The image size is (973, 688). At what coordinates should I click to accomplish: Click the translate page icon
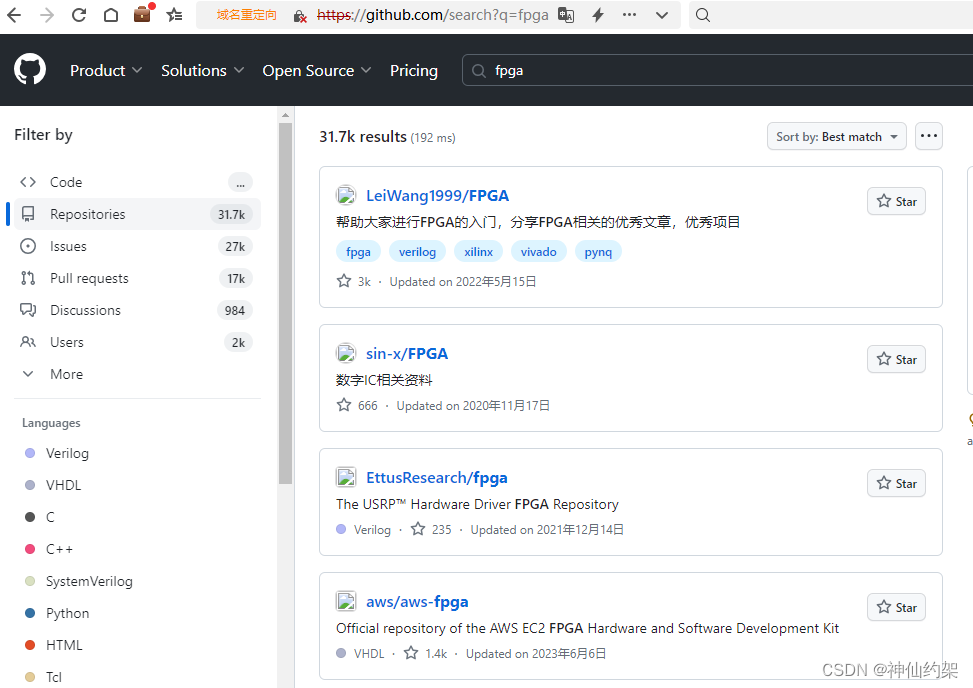(x=565, y=15)
